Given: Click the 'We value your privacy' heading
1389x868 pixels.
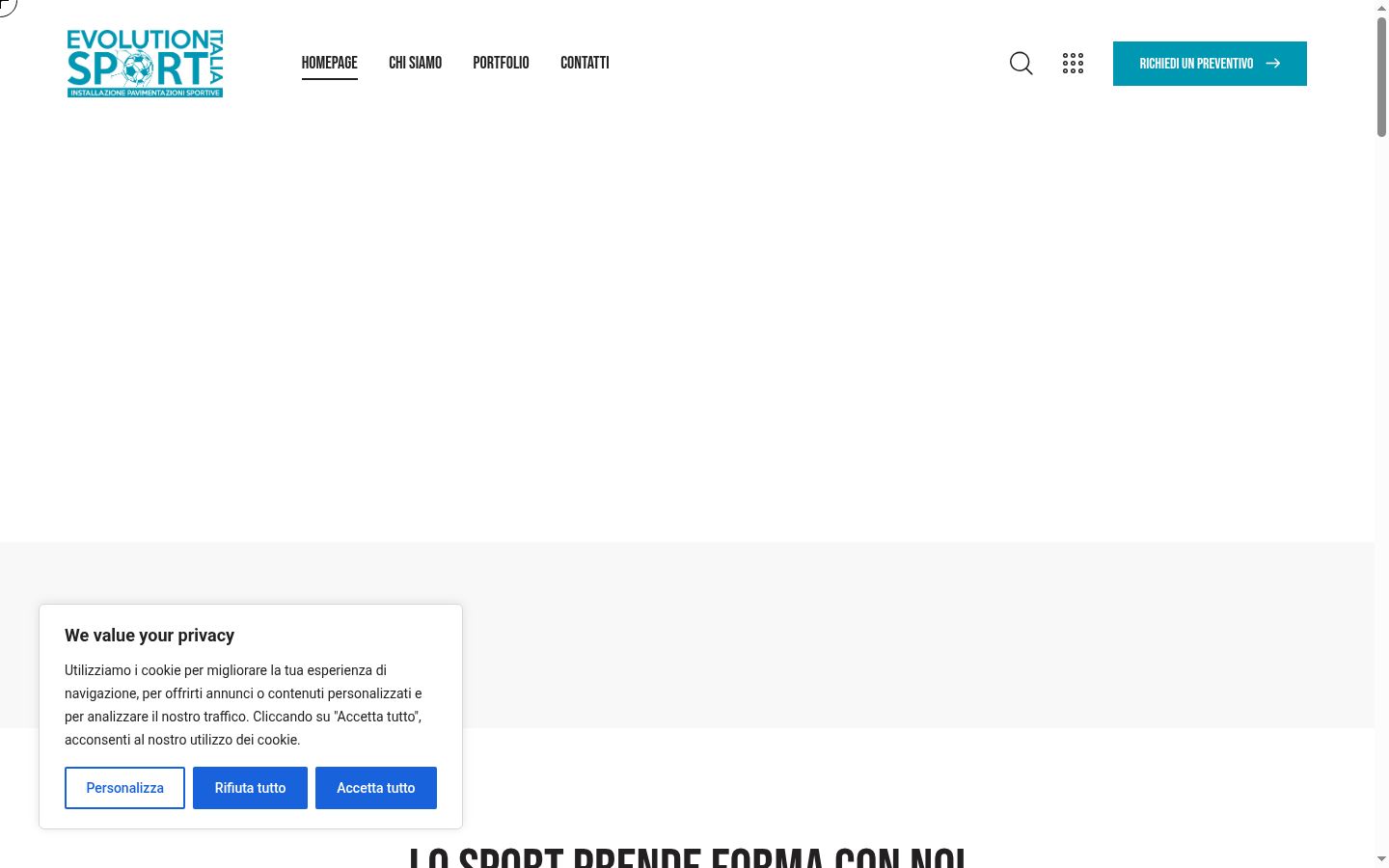Looking at the screenshot, I should pyautogui.click(x=150, y=636).
